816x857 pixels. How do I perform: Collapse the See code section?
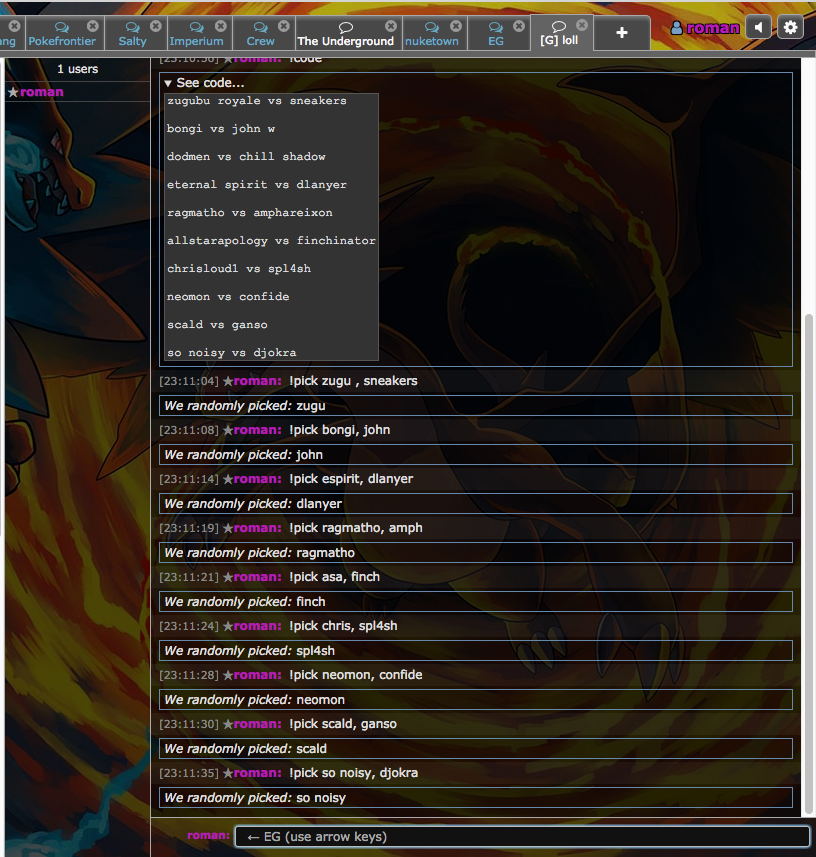tap(204, 83)
